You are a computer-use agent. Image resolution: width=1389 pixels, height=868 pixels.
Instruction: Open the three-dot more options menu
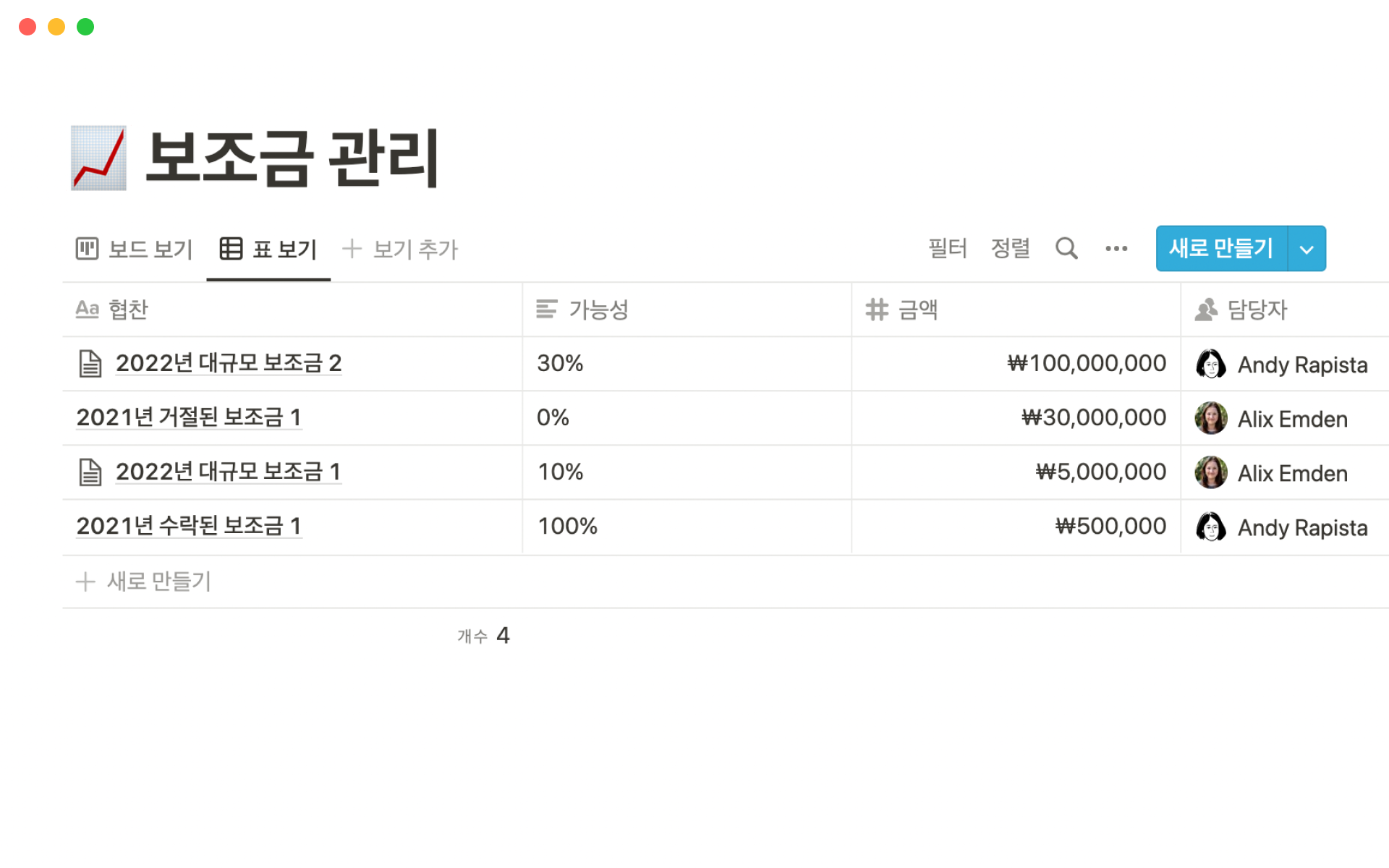click(x=1116, y=249)
